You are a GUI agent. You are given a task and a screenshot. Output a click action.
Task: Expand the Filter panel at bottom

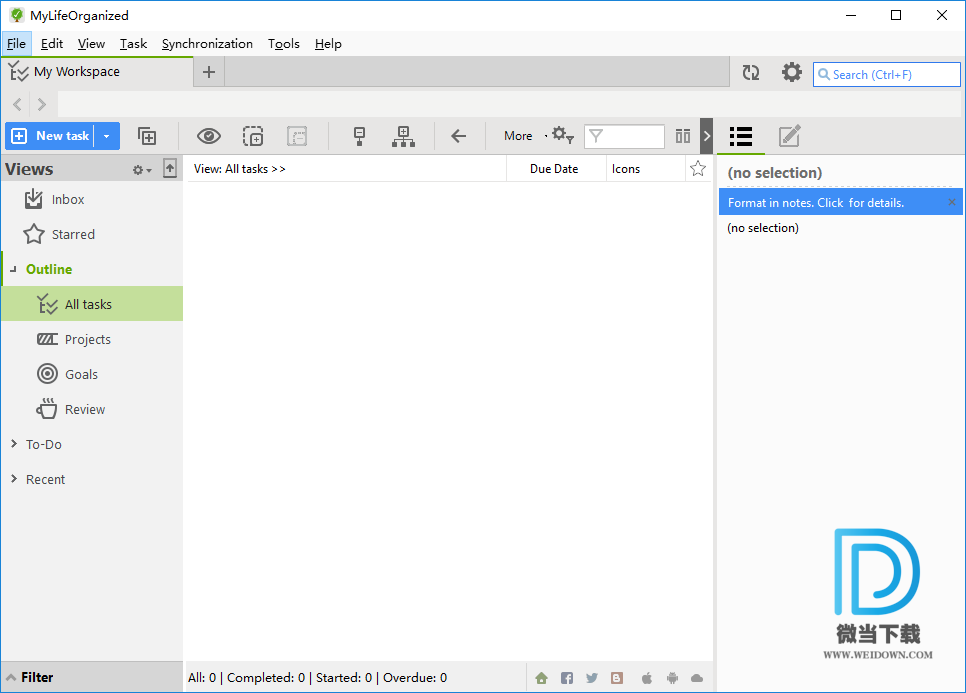[x=92, y=677]
